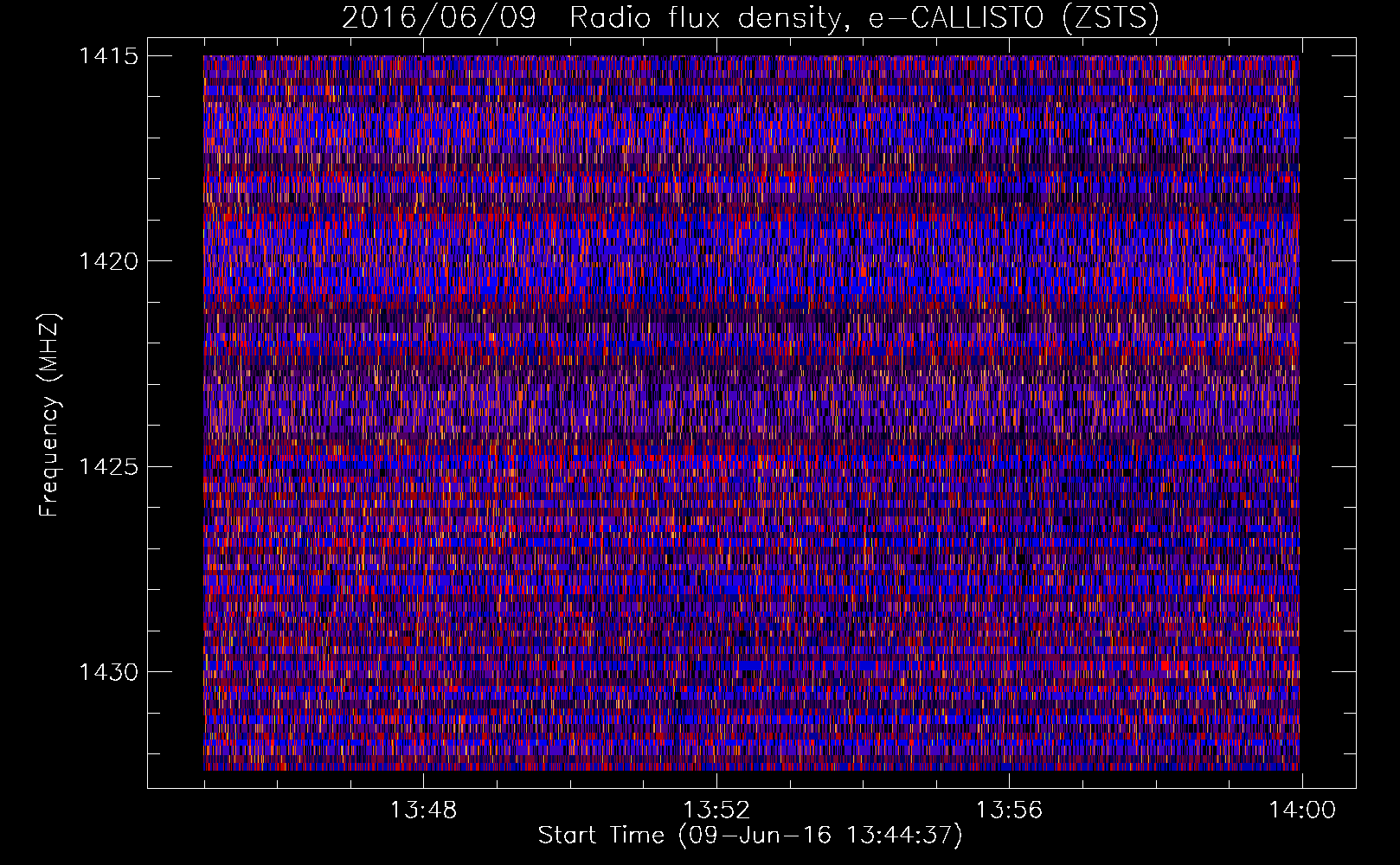Click the "Frequency (MHZ)" axis title

point(50,415)
